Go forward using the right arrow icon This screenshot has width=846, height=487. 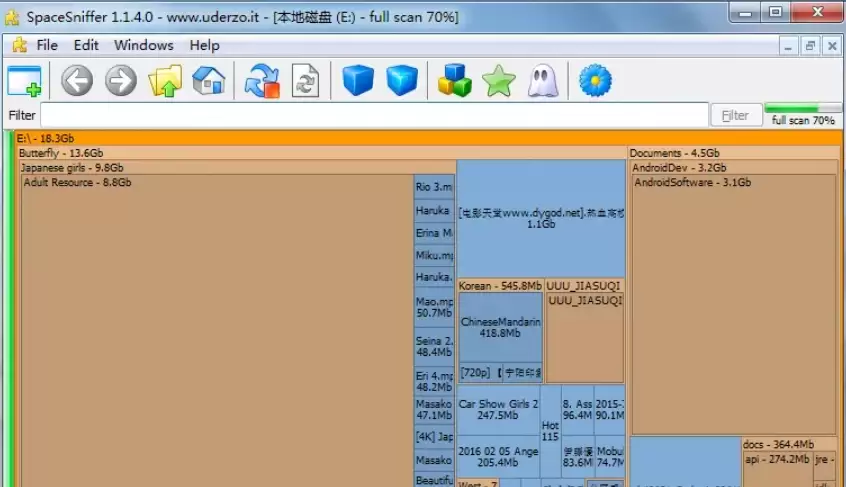tap(121, 81)
